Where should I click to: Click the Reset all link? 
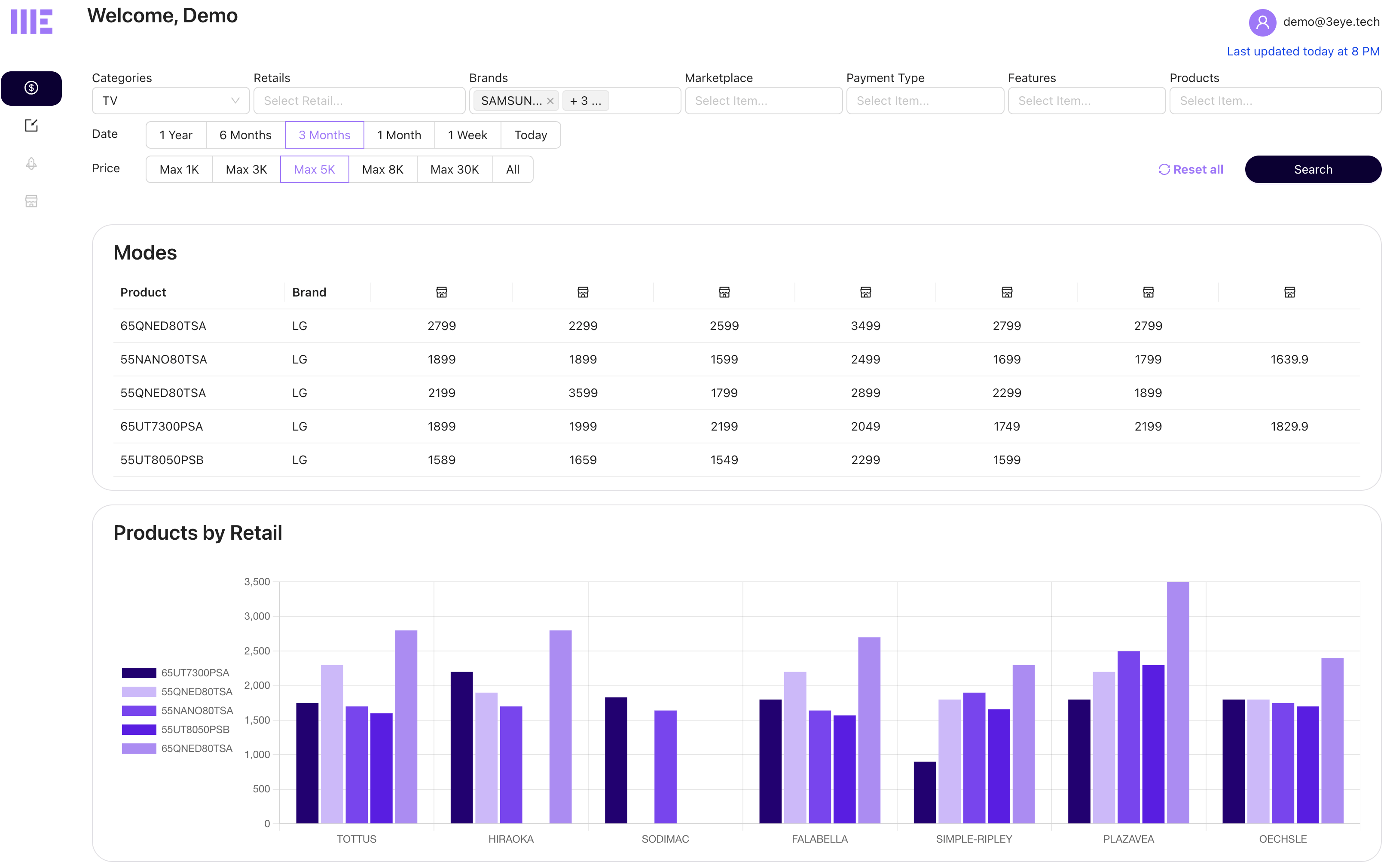pyautogui.click(x=1190, y=169)
